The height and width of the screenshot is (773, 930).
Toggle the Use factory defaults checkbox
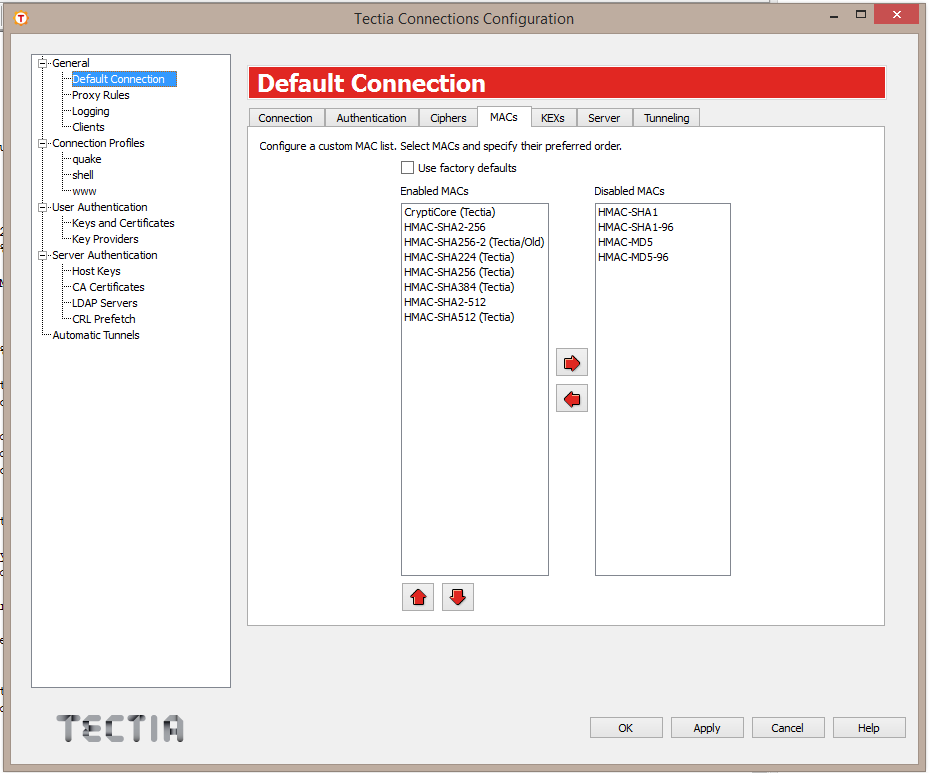pyautogui.click(x=407, y=168)
